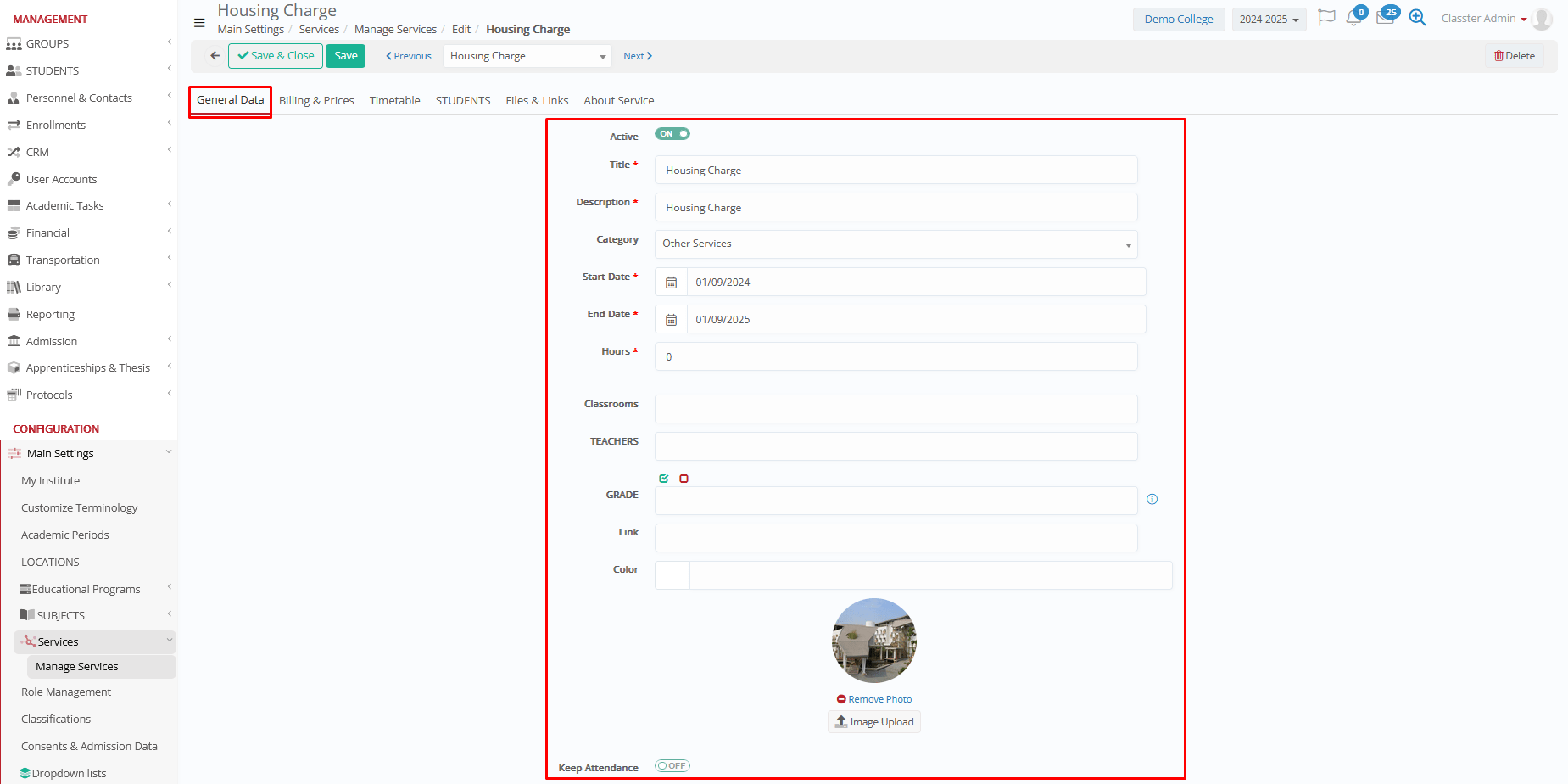Open the Start Date calendar picker
Screen dimensions: 1568x784
point(671,283)
